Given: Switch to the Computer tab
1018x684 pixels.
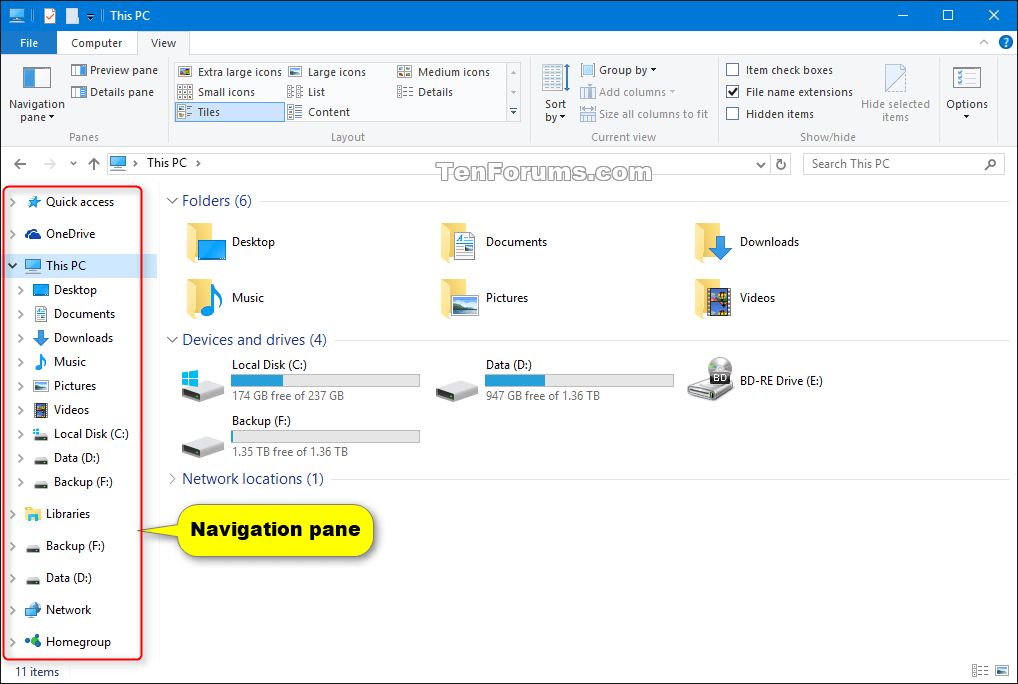Looking at the screenshot, I should point(96,43).
